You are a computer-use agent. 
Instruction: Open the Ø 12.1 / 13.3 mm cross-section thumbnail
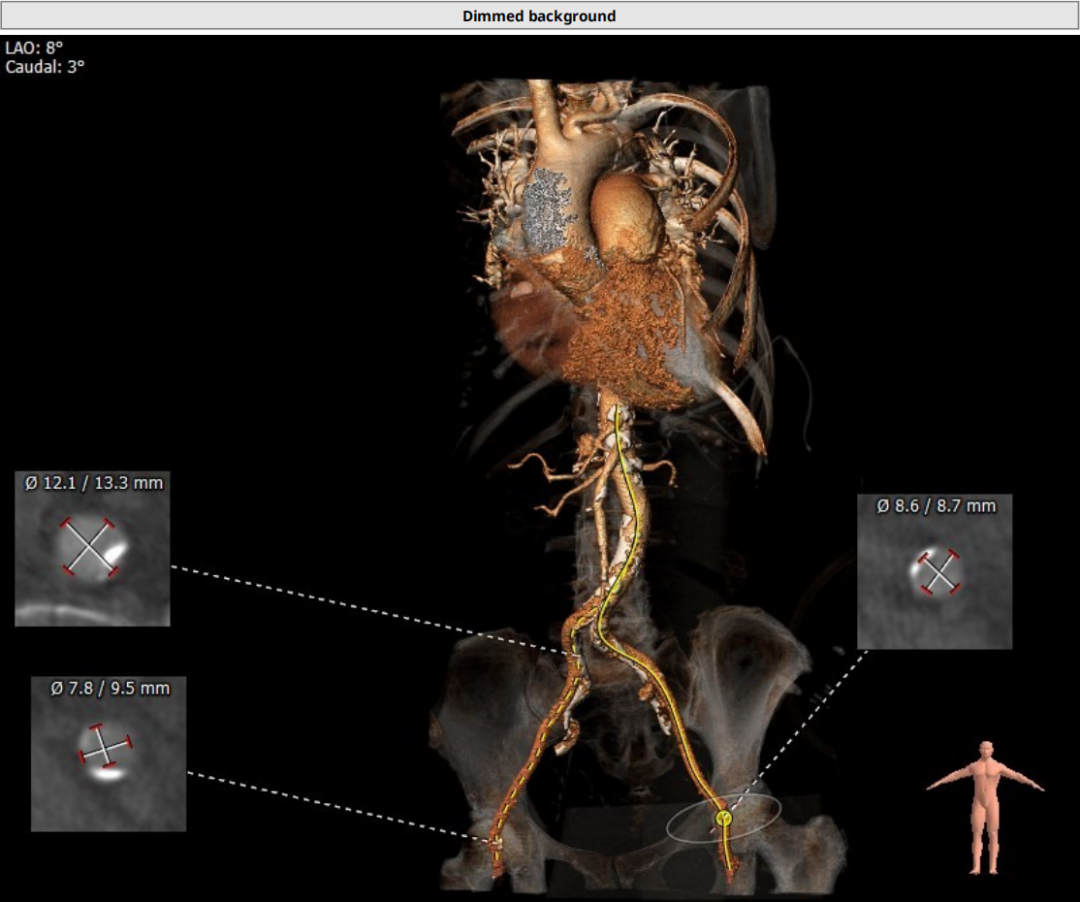click(x=92, y=558)
